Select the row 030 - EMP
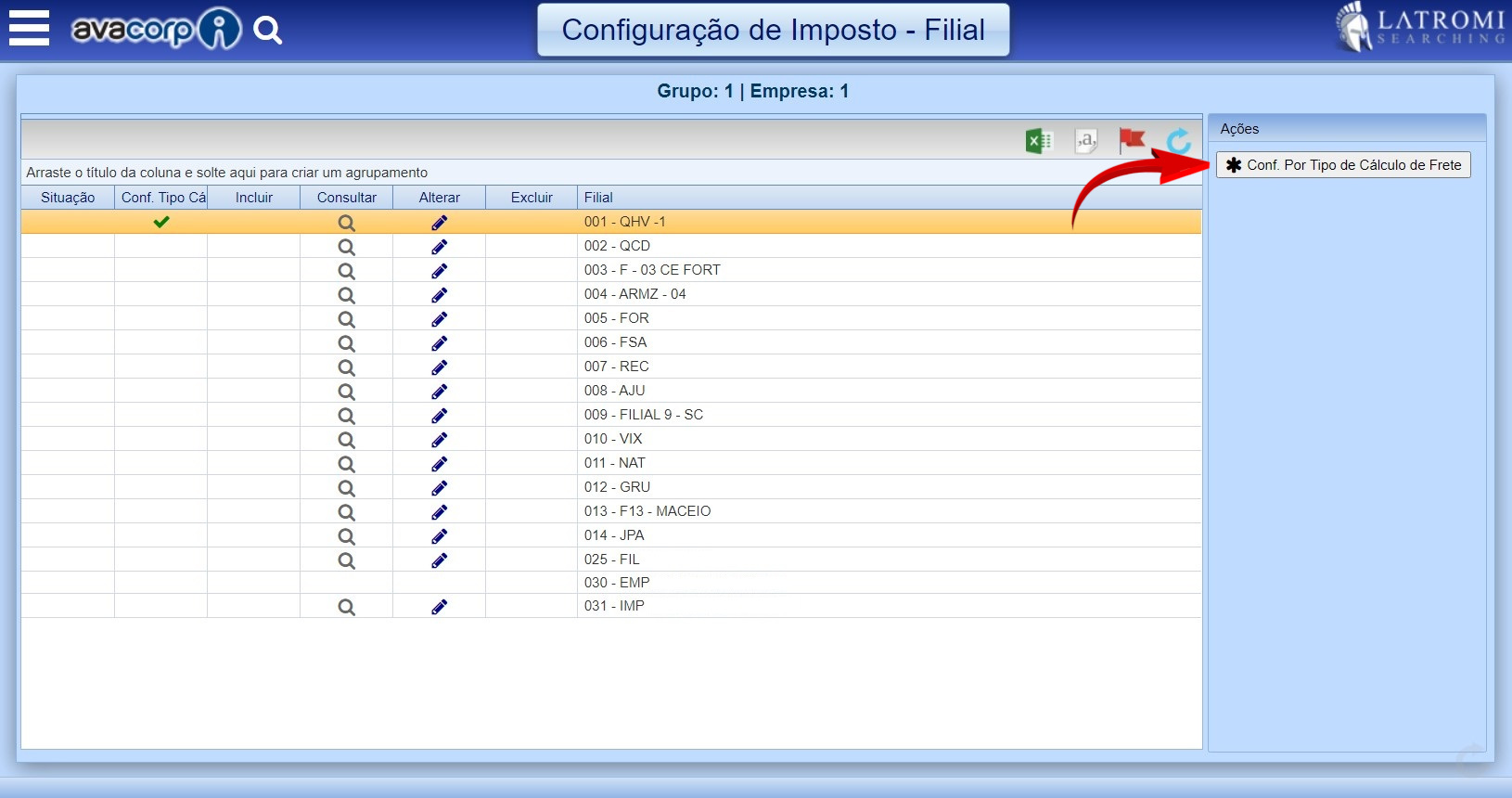The width and height of the screenshot is (1512, 798). (617, 583)
